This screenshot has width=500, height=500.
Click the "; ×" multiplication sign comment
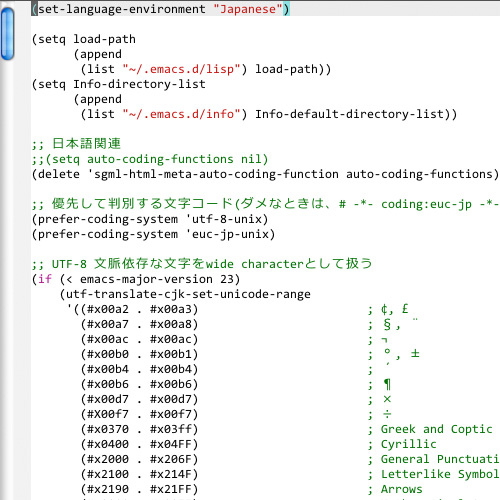379,399
